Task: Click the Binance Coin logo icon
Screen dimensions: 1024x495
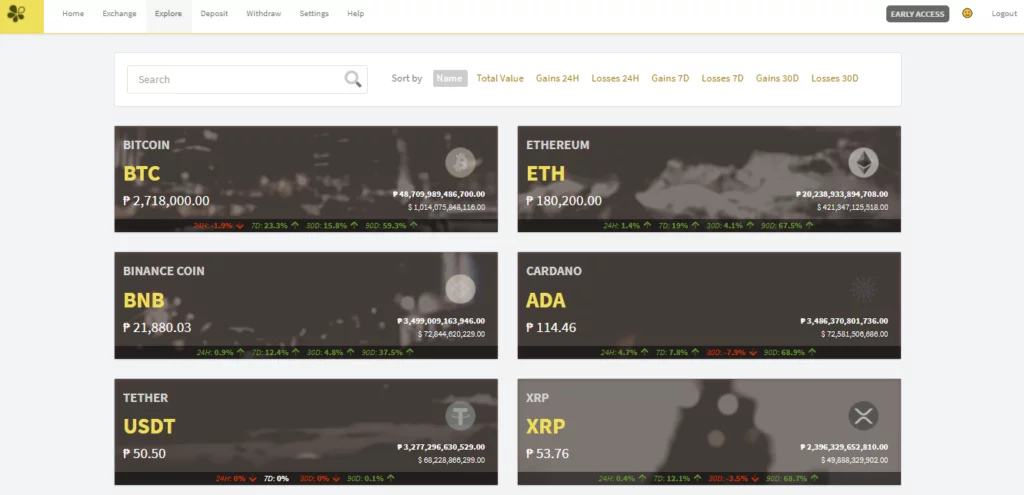Action: coord(460,289)
